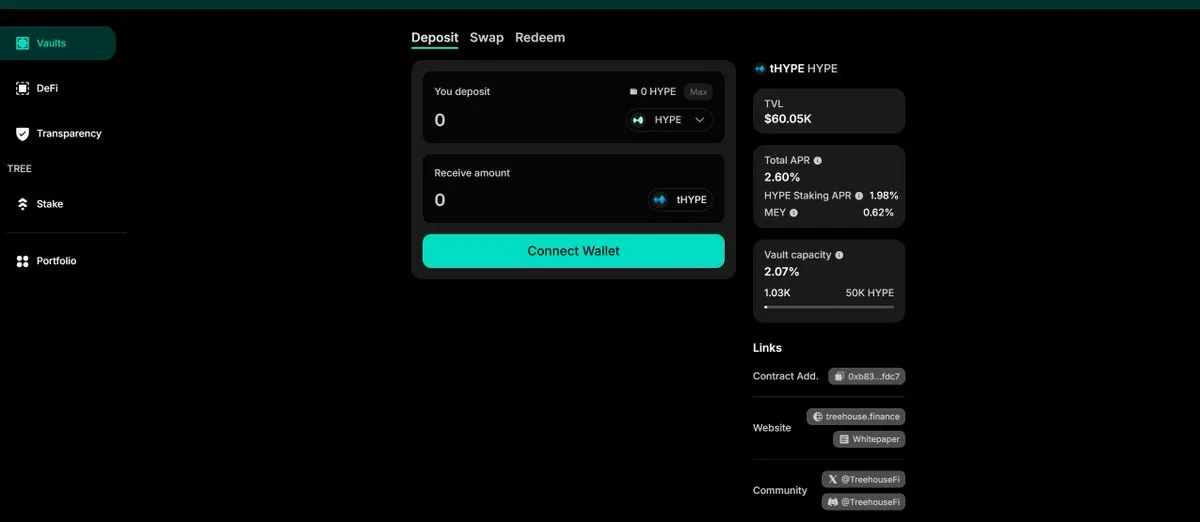1200x522 pixels.
Task: Click the X logo icon for @TreehouseFi
Action: tap(832, 479)
